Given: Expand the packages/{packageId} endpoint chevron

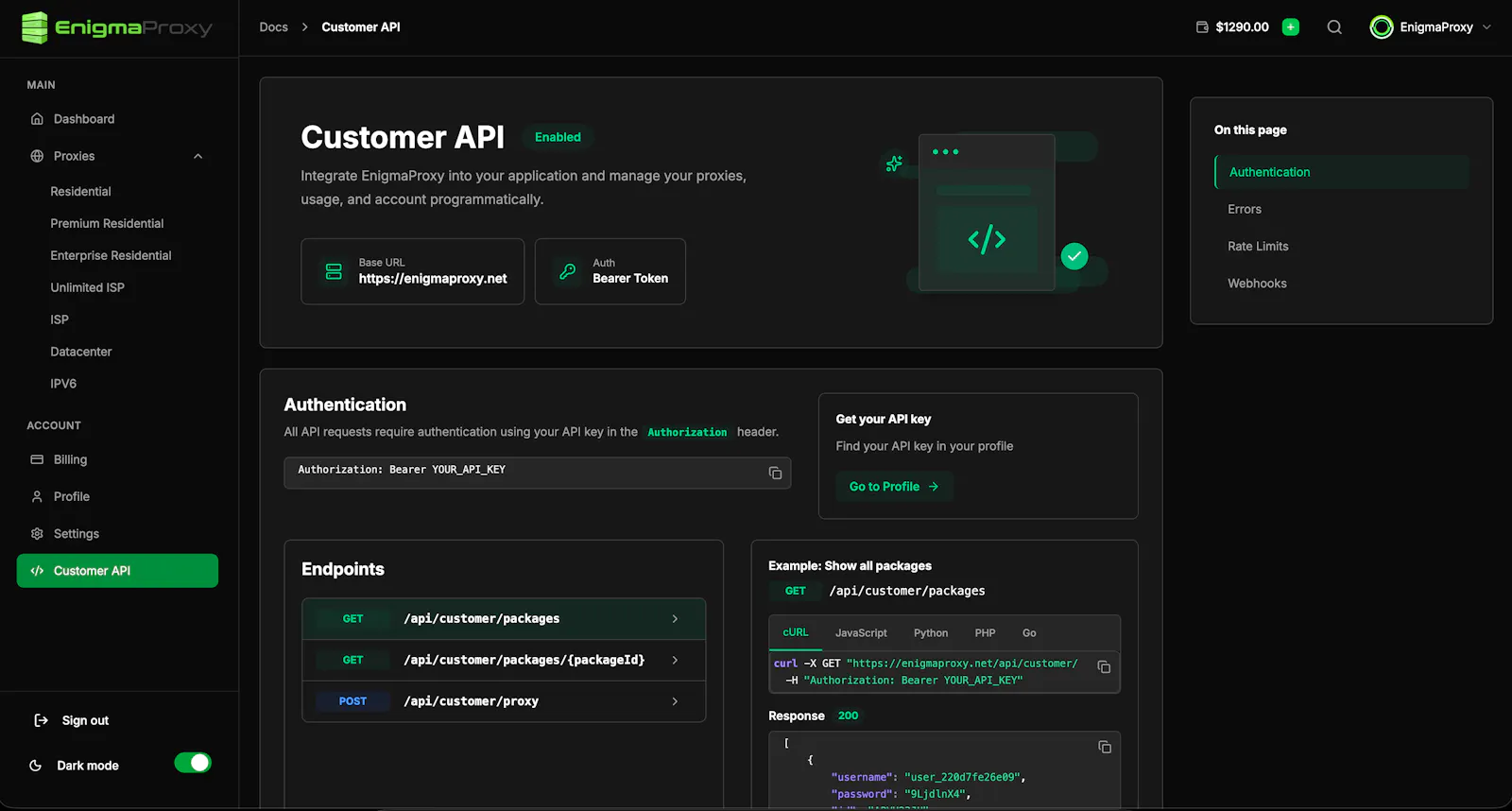Looking at the screenshot, I should point(675,660).
